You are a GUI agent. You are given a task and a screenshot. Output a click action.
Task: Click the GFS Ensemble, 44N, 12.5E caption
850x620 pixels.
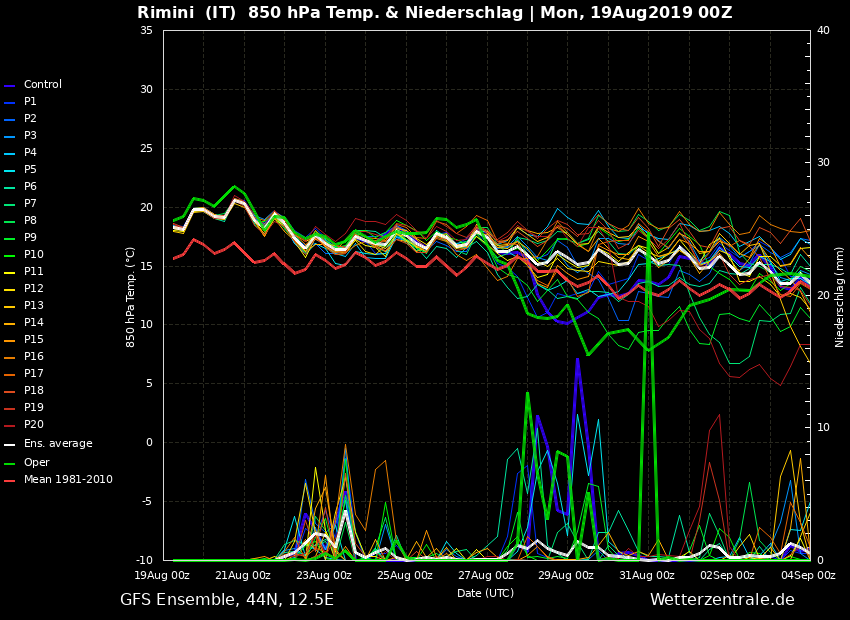(x=227, y=600)
